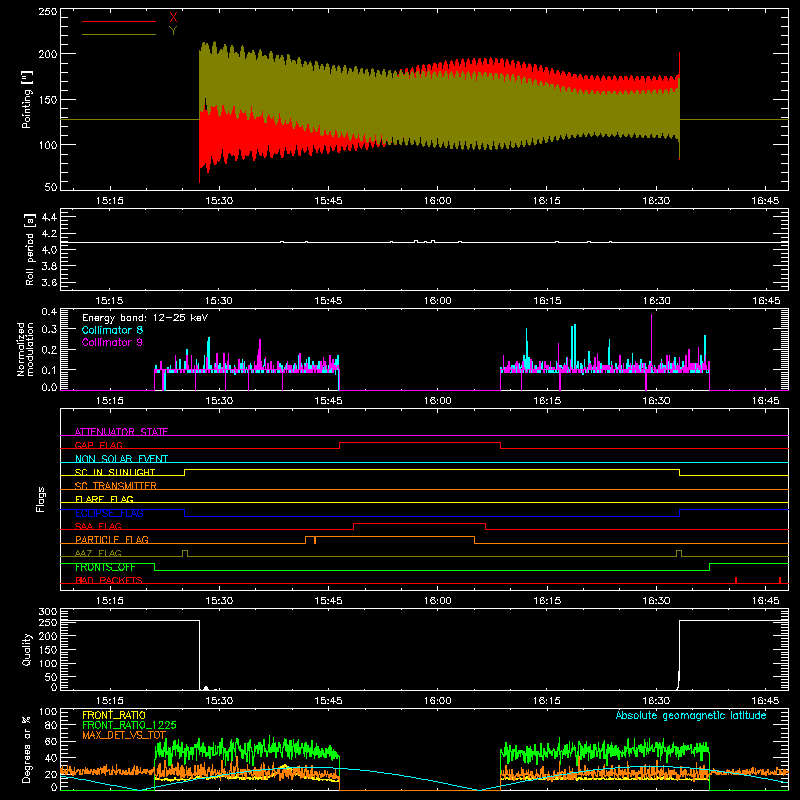
Task: Click the olive A4Z_FLAG label
Action: point(98,553)
